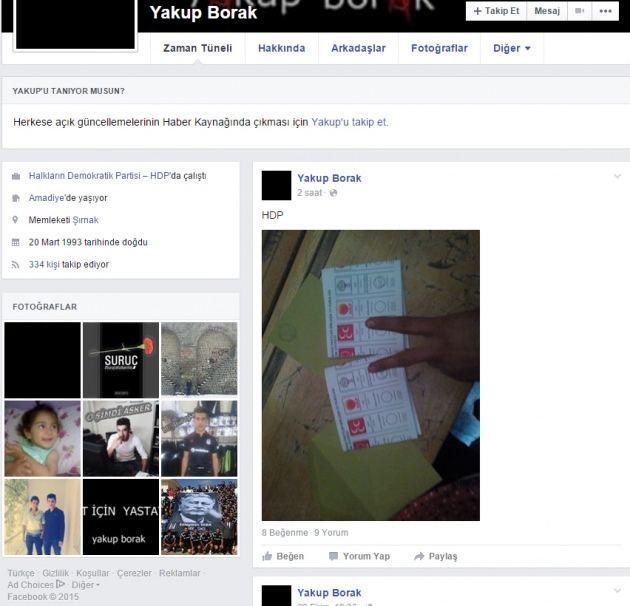The height and width of the screenshot is (606, 630).
Task: Expand the footer Diğer menu
Action: (86, 585)
